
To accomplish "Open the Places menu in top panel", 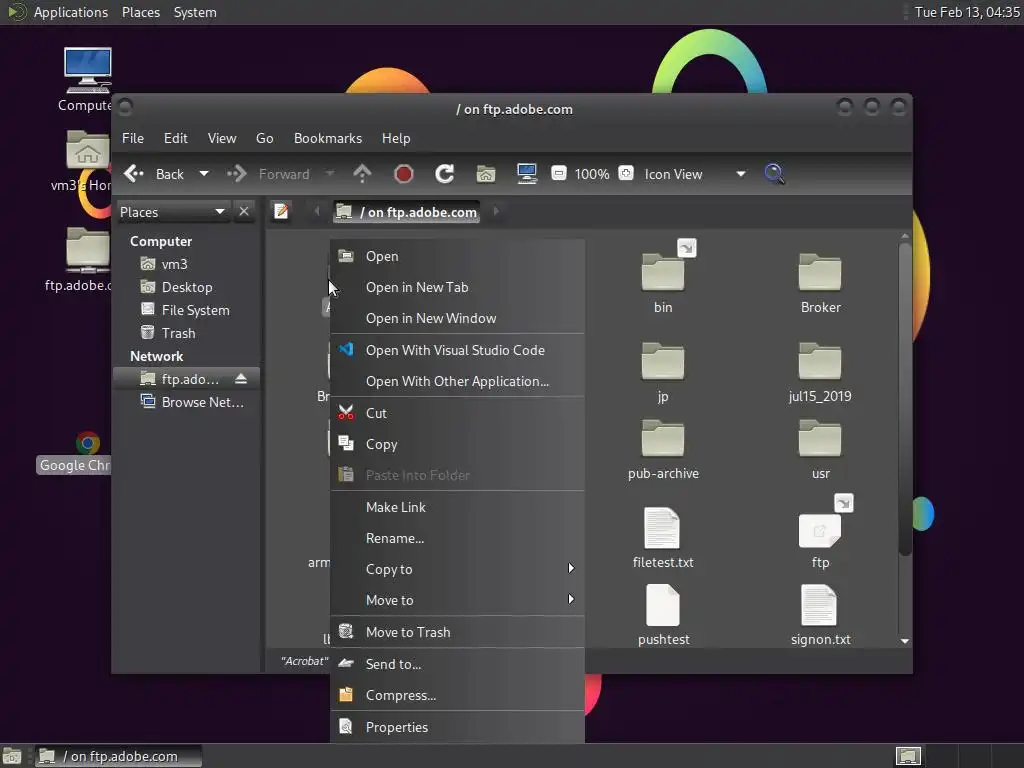I will [x=140, y=12].
